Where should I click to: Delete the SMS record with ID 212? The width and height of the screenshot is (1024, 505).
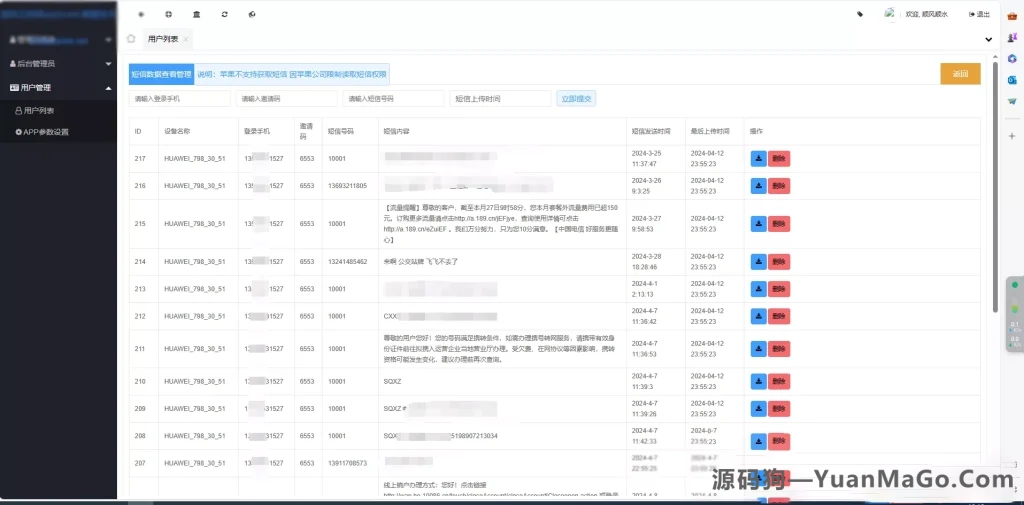click(779, 316)
